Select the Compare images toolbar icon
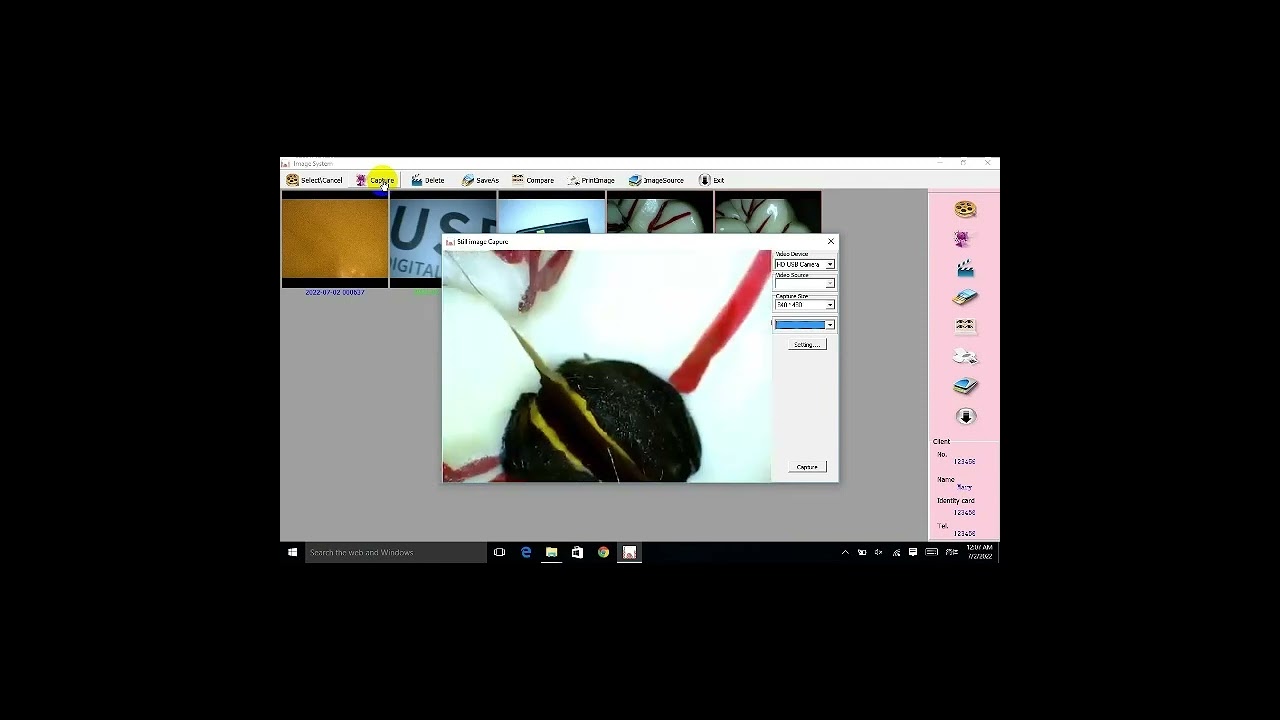Screen dimensions: 1280x720 tap(532, 180)
